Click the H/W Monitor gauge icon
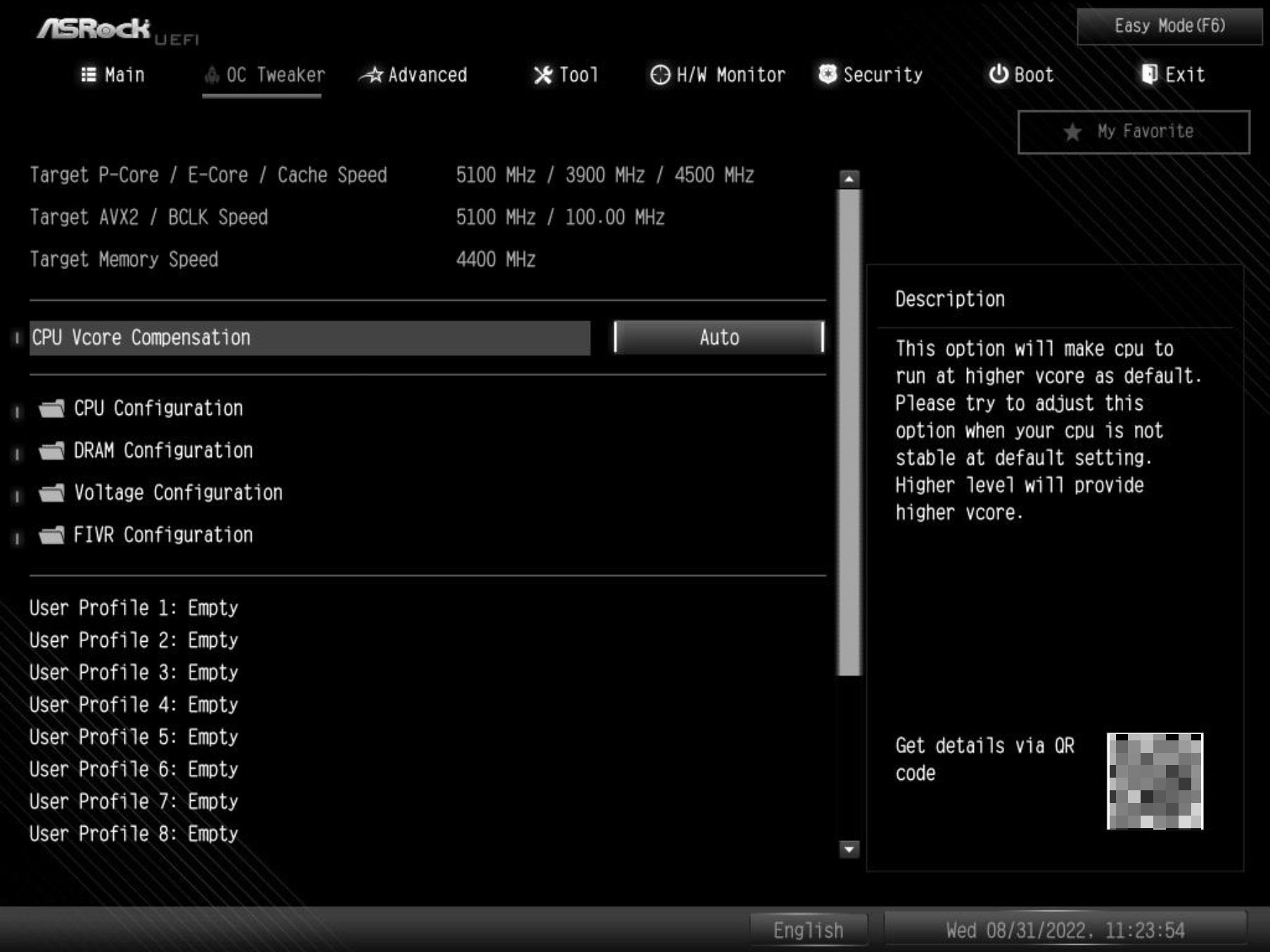 (660, 75)
